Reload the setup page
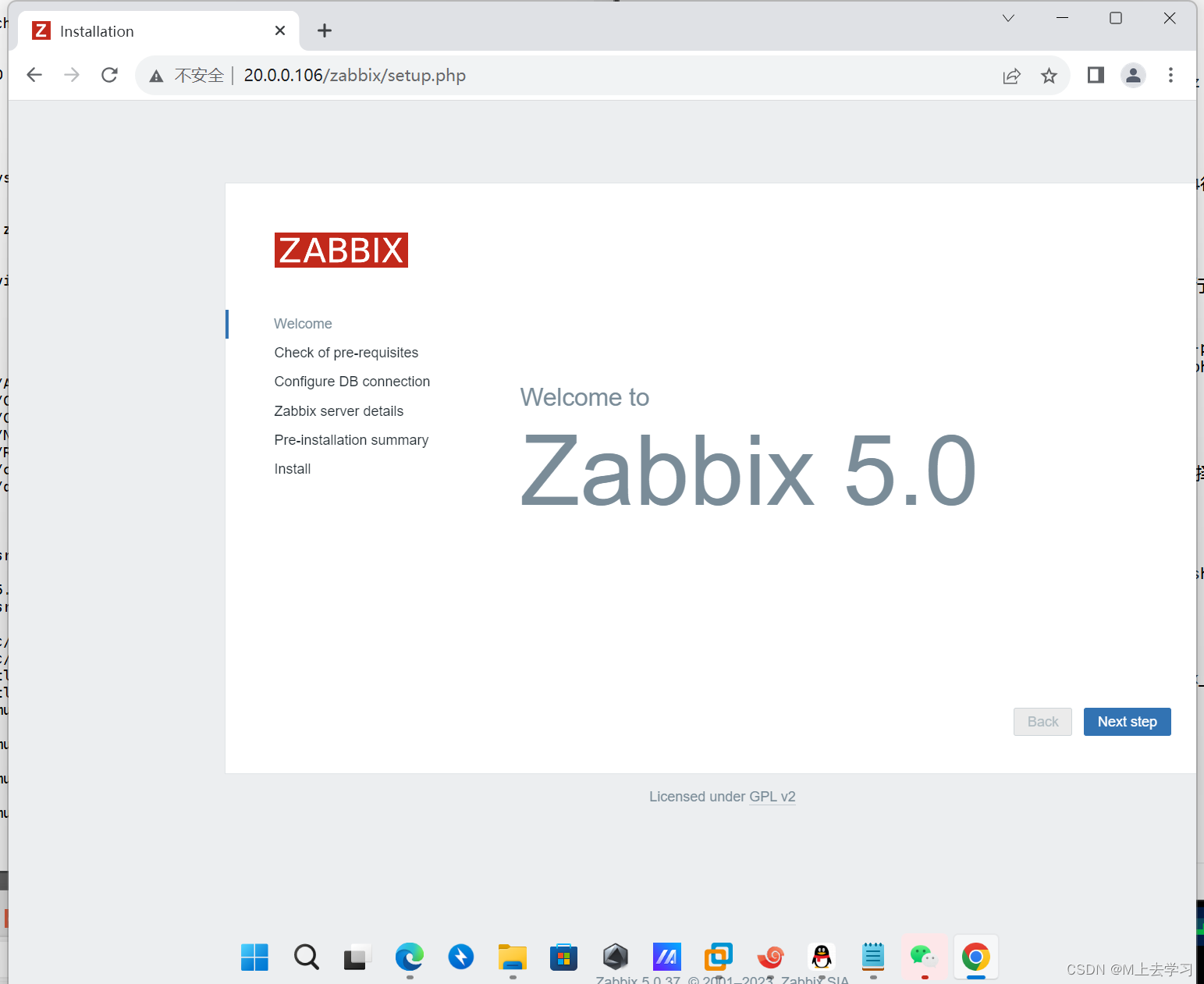Image resolution: width=1204 pixels, height=984 pixels. click(x=109, y=75)
